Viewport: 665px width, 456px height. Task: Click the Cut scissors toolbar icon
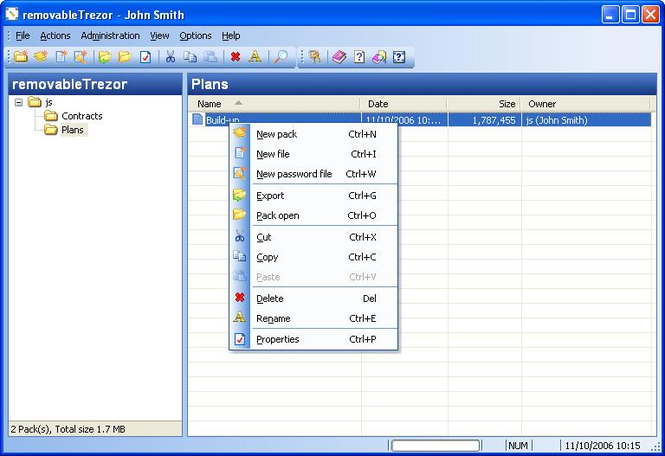coord(170,56)
